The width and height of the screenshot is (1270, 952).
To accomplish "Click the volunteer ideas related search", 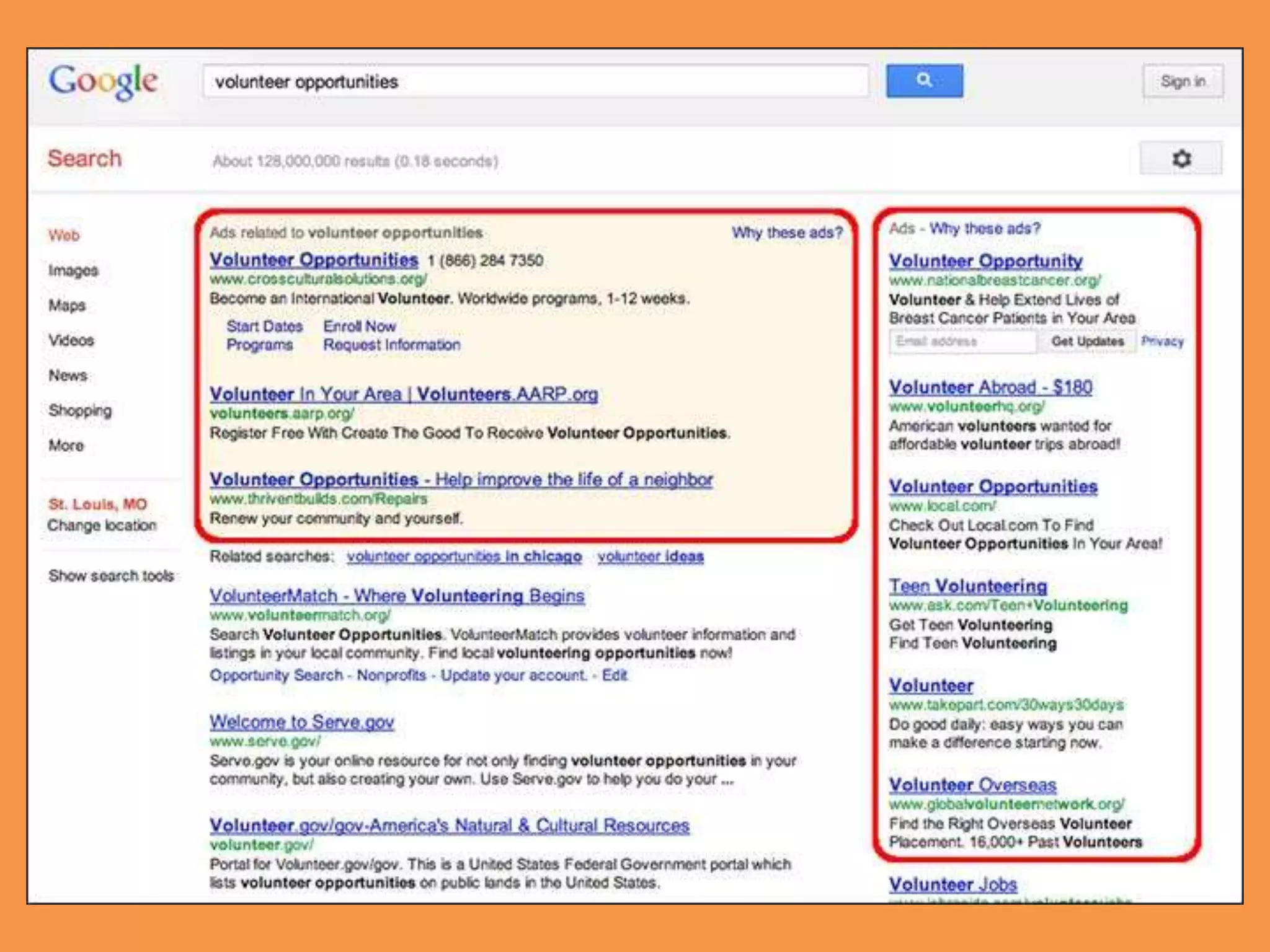I will pos(650,557).
